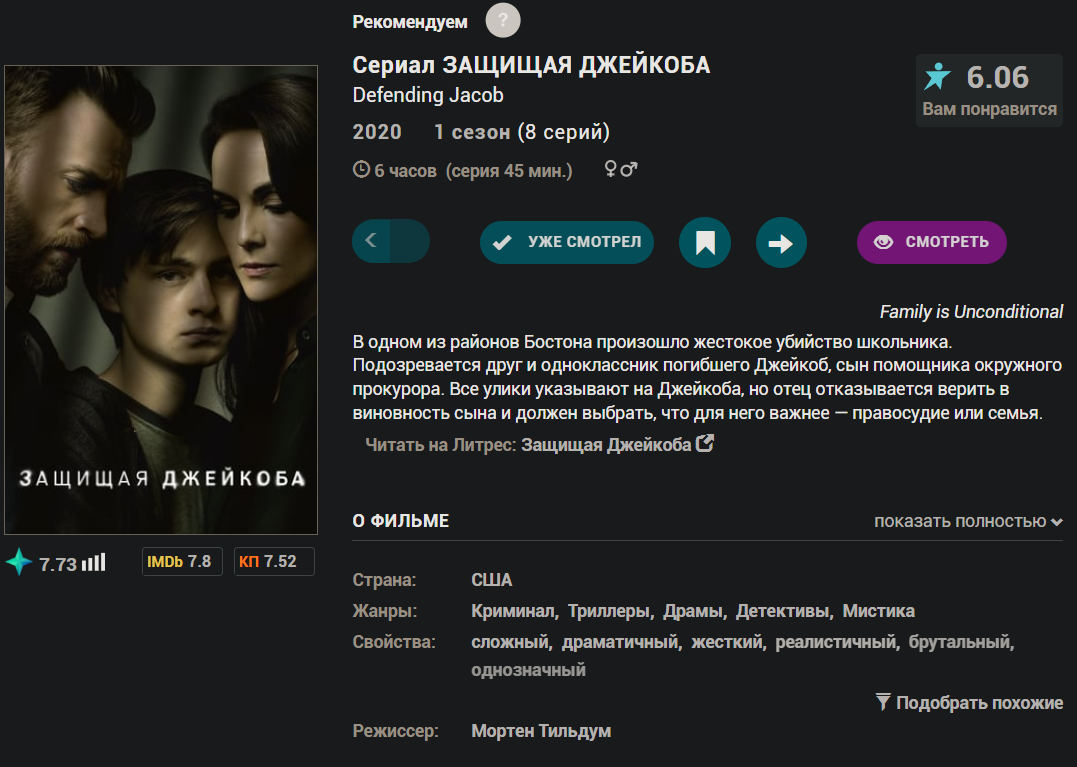The height and width of the screenshot is (767, 1077).
Task: Click the gender audience symbols icon
Action: 621,169
